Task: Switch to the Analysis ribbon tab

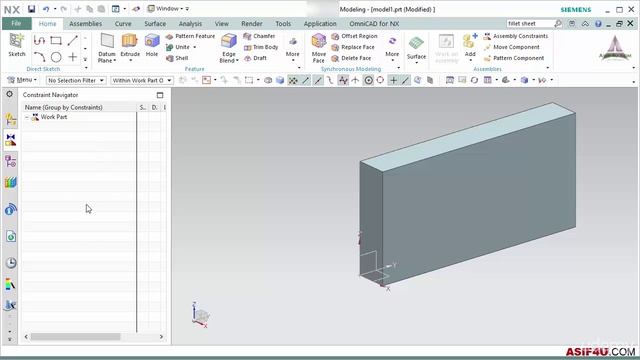Action: (190, 24)
